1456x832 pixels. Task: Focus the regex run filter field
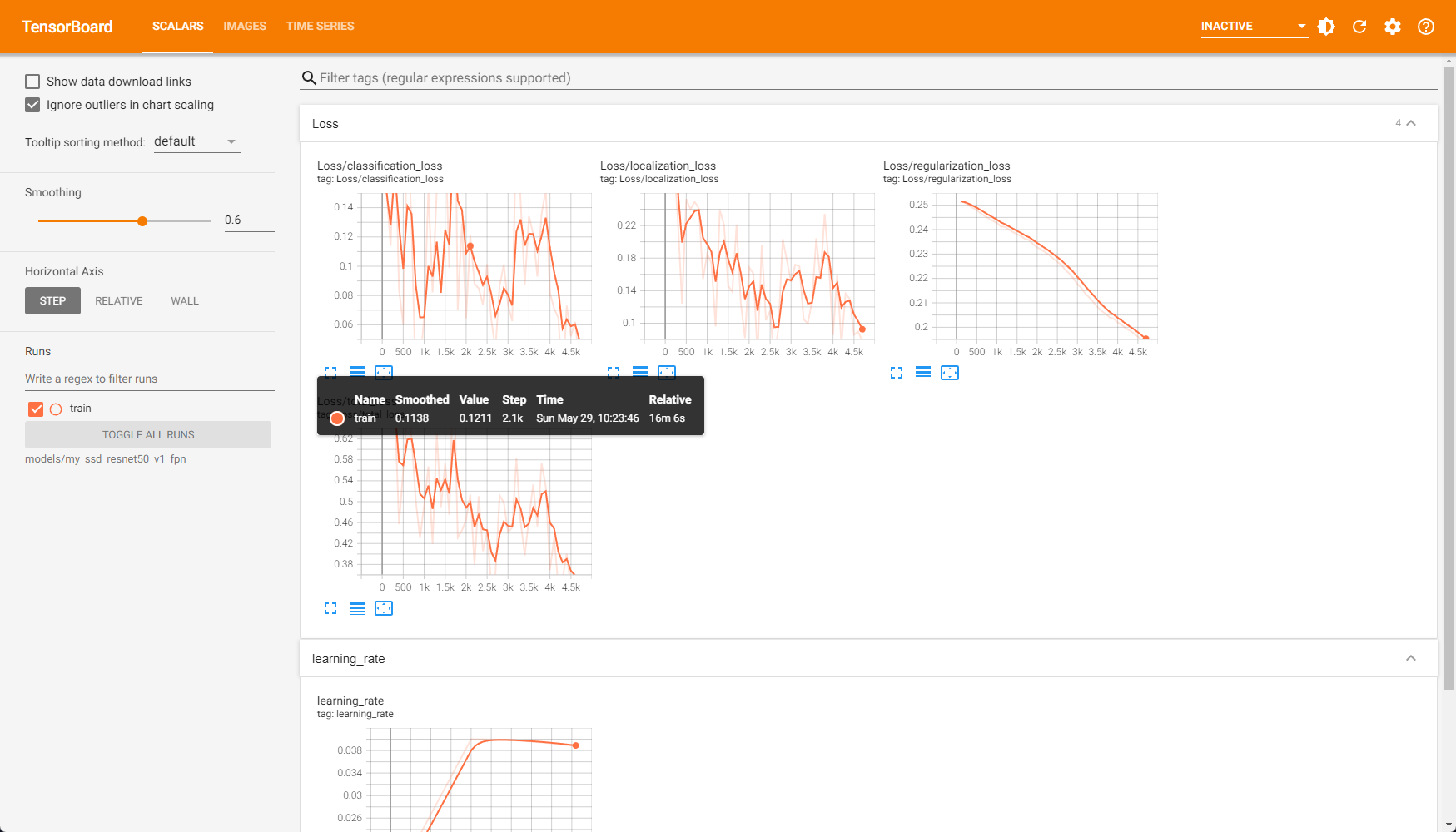[150, 379]
